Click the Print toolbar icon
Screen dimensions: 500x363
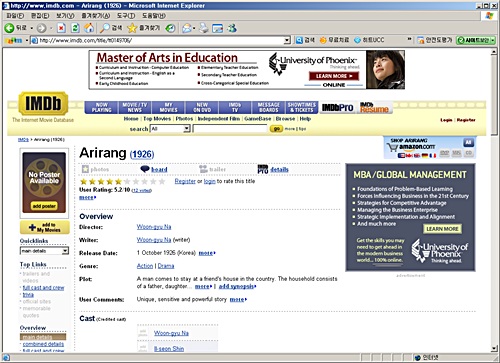coord(204,28)
